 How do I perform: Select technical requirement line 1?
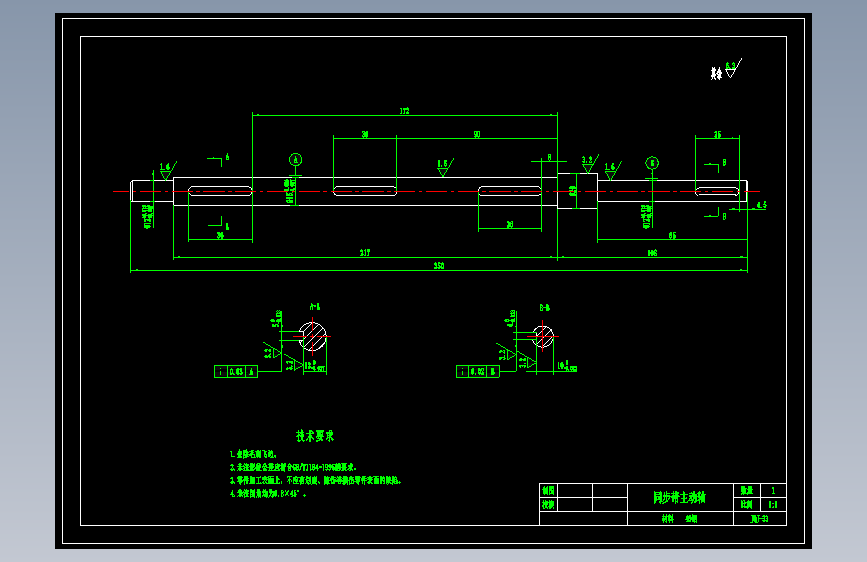(253, 454)
